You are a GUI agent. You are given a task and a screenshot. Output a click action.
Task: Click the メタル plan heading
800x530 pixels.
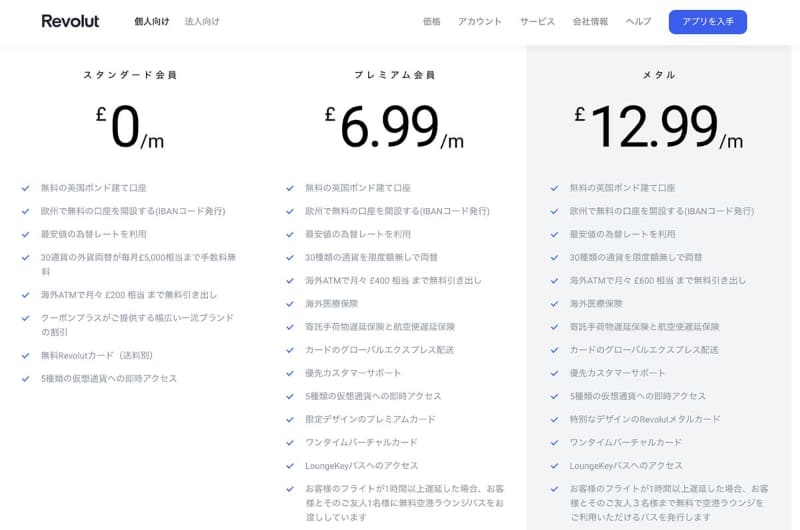point(659,75)
